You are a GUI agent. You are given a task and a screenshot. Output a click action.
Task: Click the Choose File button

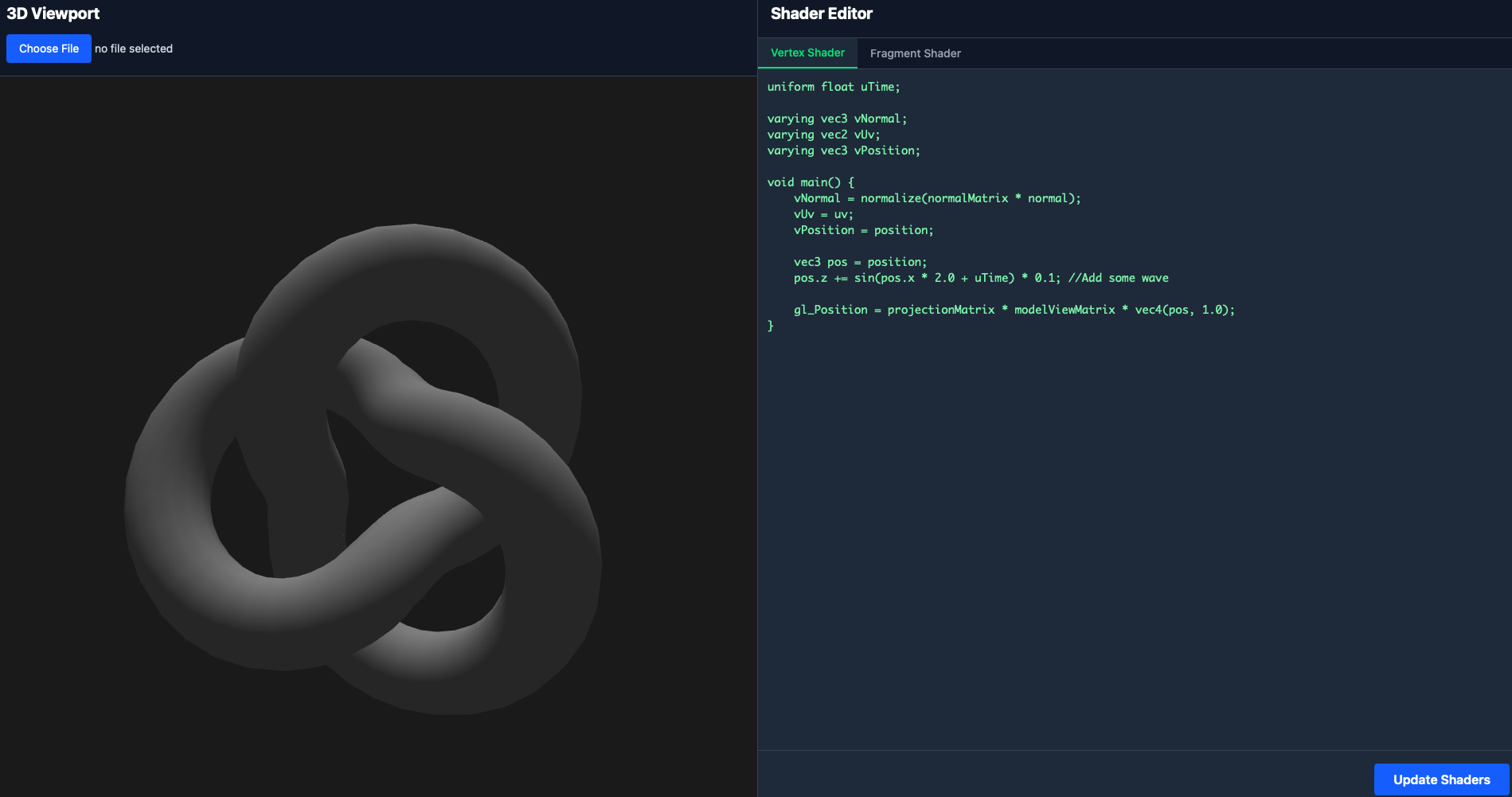coord(49,49)
